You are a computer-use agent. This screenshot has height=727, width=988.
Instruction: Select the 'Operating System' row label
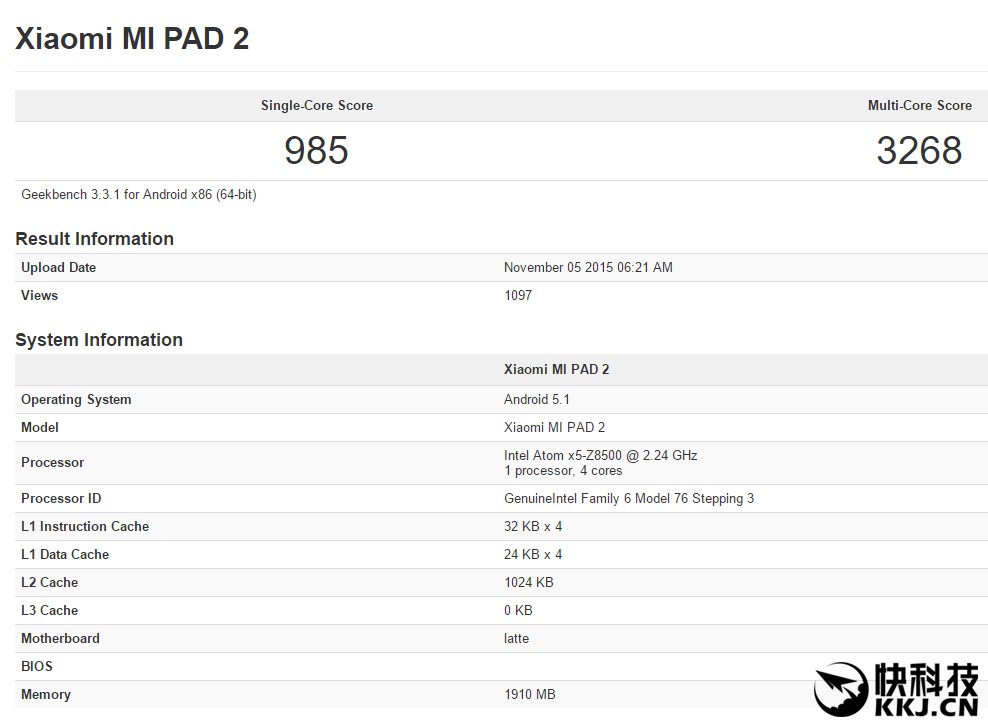click(76, 399)
